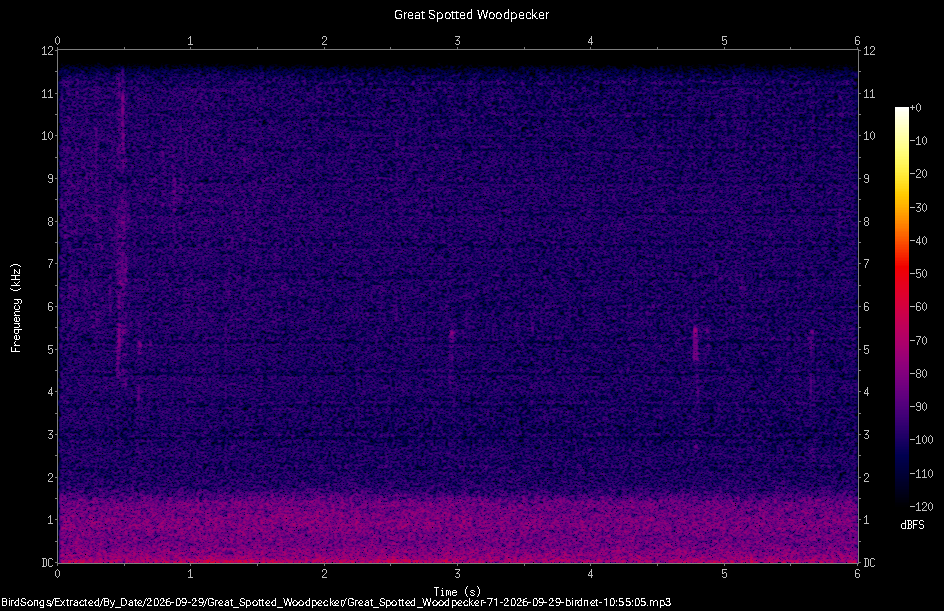Viewport: 944px width, 611px height.
Task: Click the "3" tick on the top time axis
Action: (458, 41)
